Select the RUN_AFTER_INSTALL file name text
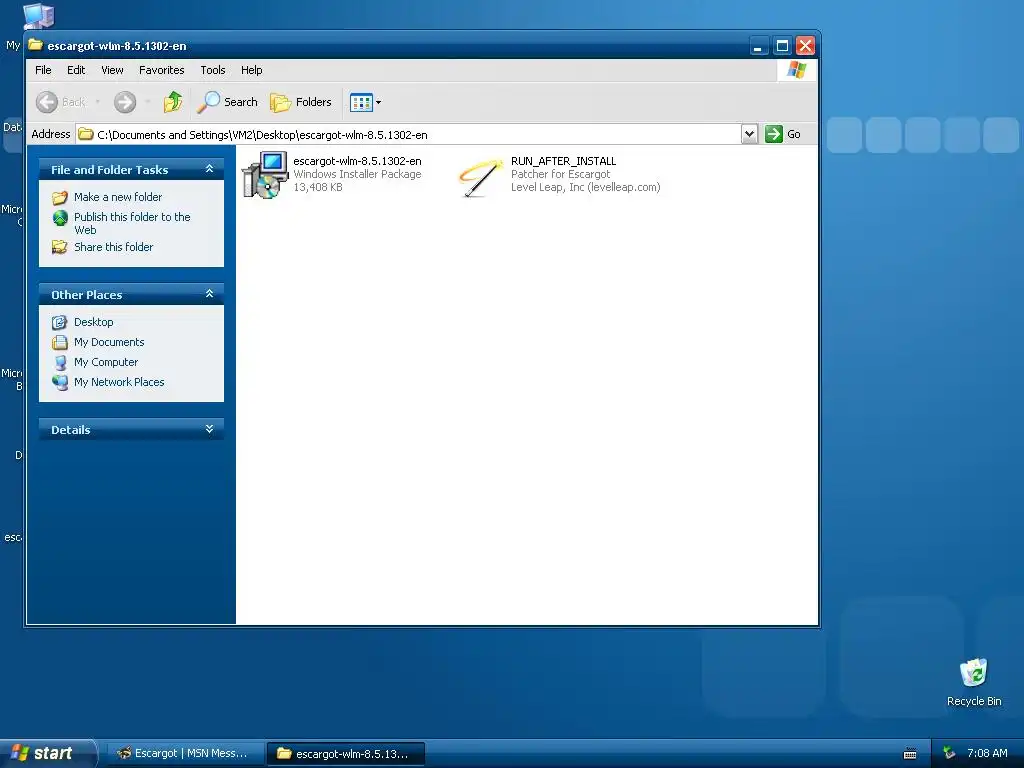1024x768 pixels. pos(564,161)
